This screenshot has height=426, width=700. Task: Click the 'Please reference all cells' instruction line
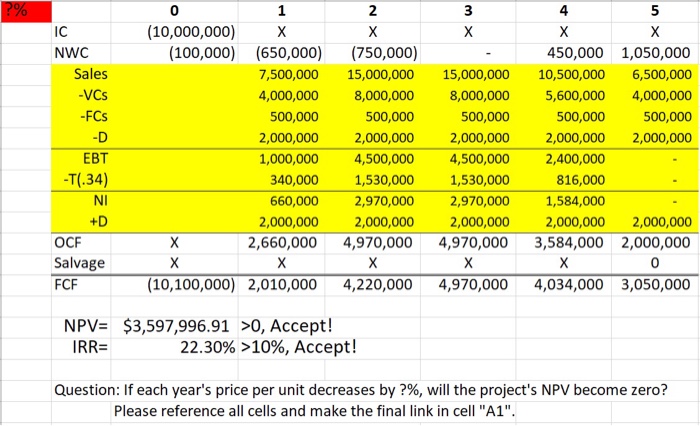coord(314,411)
